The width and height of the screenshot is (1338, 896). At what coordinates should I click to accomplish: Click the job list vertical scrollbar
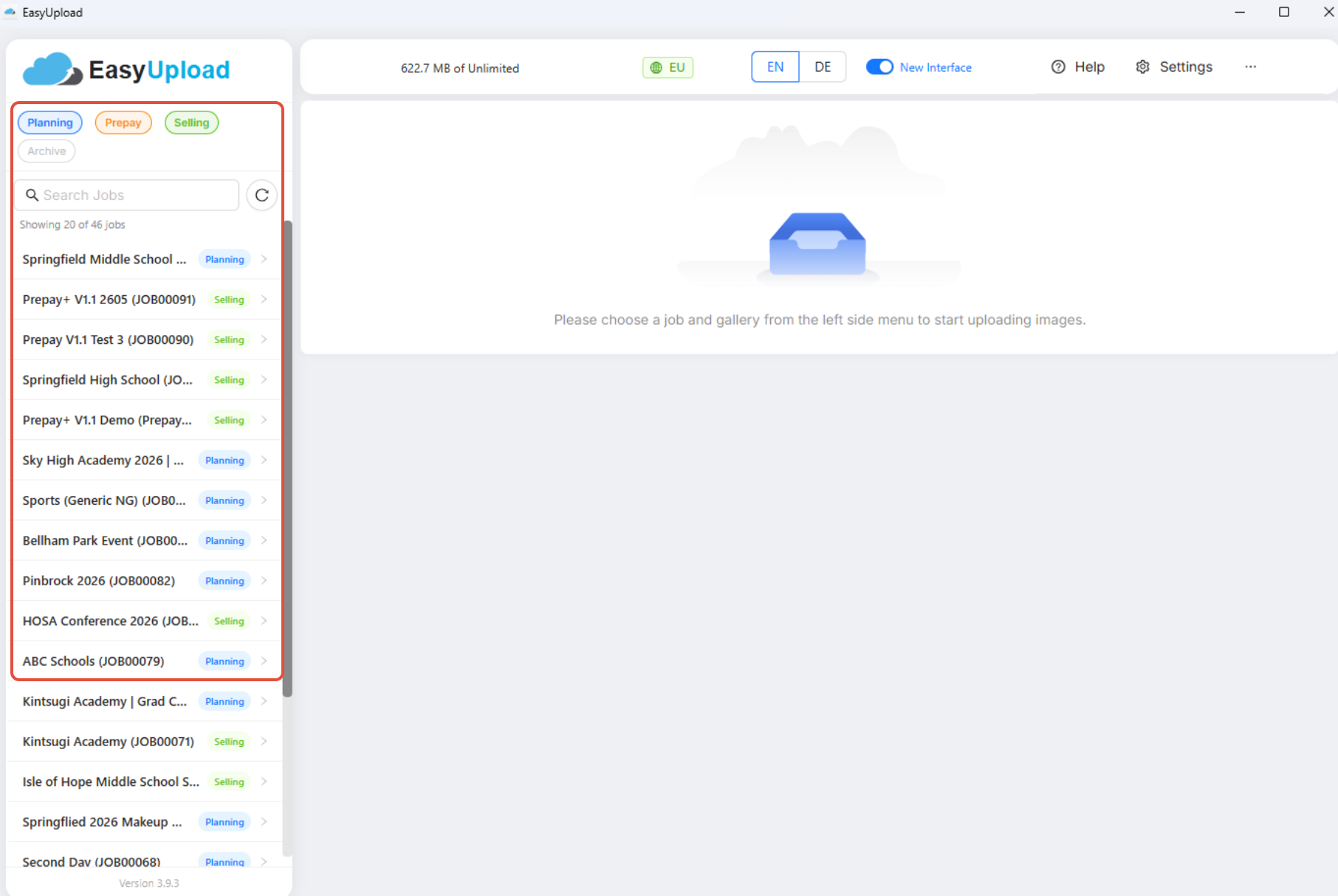[287, 458]
